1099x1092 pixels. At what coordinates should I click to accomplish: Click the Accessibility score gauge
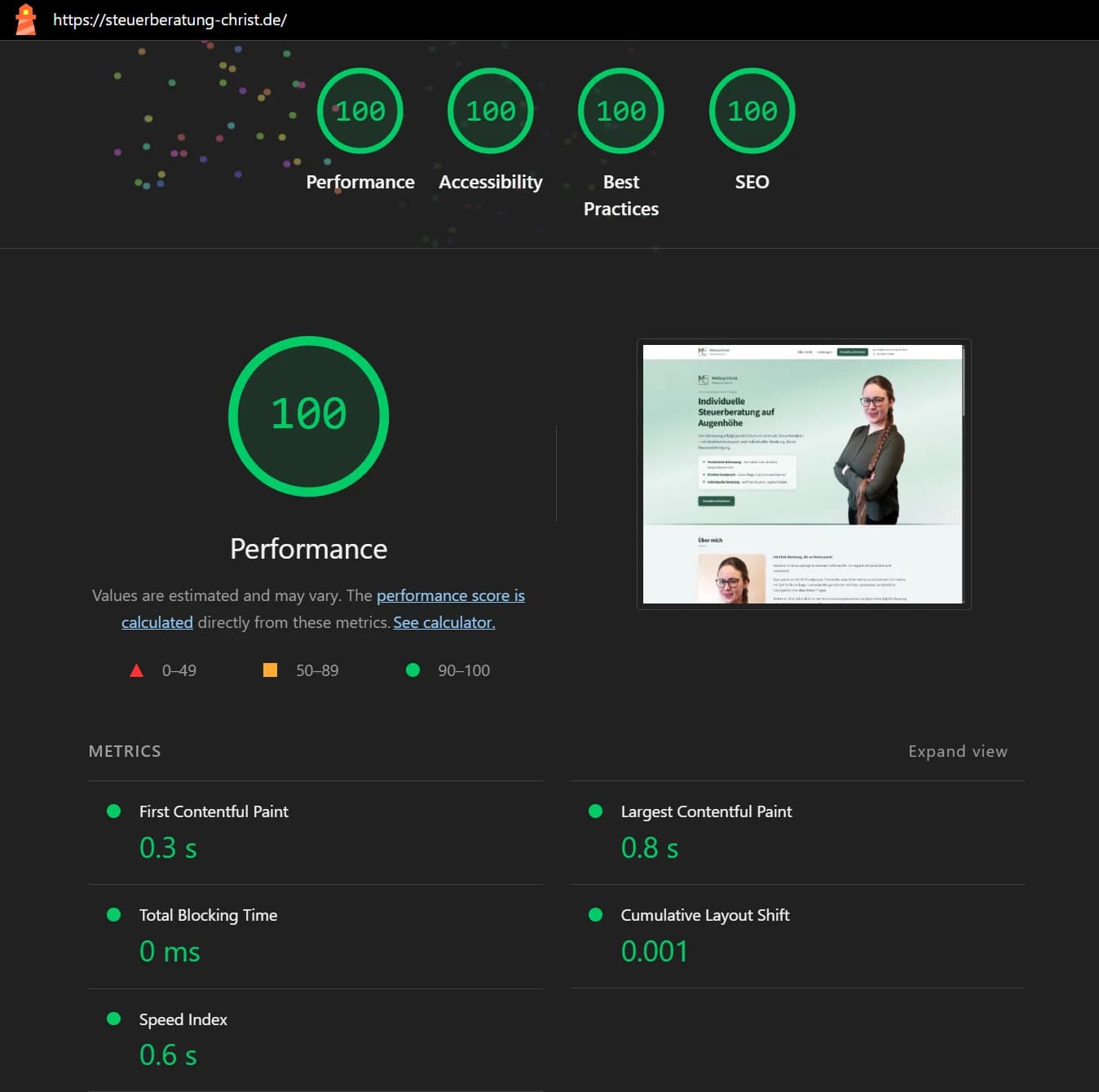pos(490,111)
